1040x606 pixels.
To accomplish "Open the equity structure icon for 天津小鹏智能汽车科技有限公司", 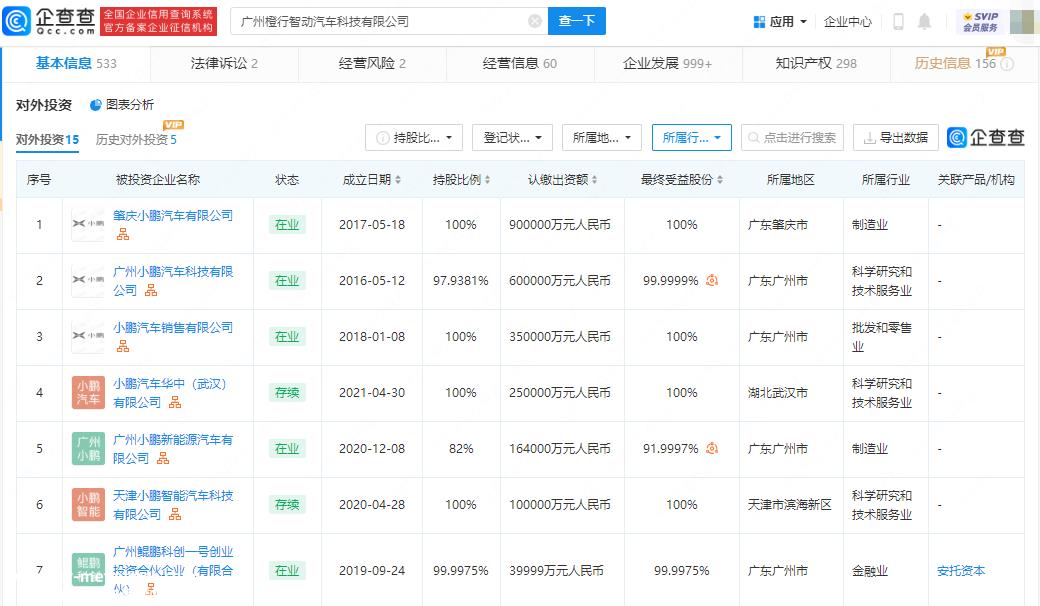I will pyautogui.click(x=175, y=515).
